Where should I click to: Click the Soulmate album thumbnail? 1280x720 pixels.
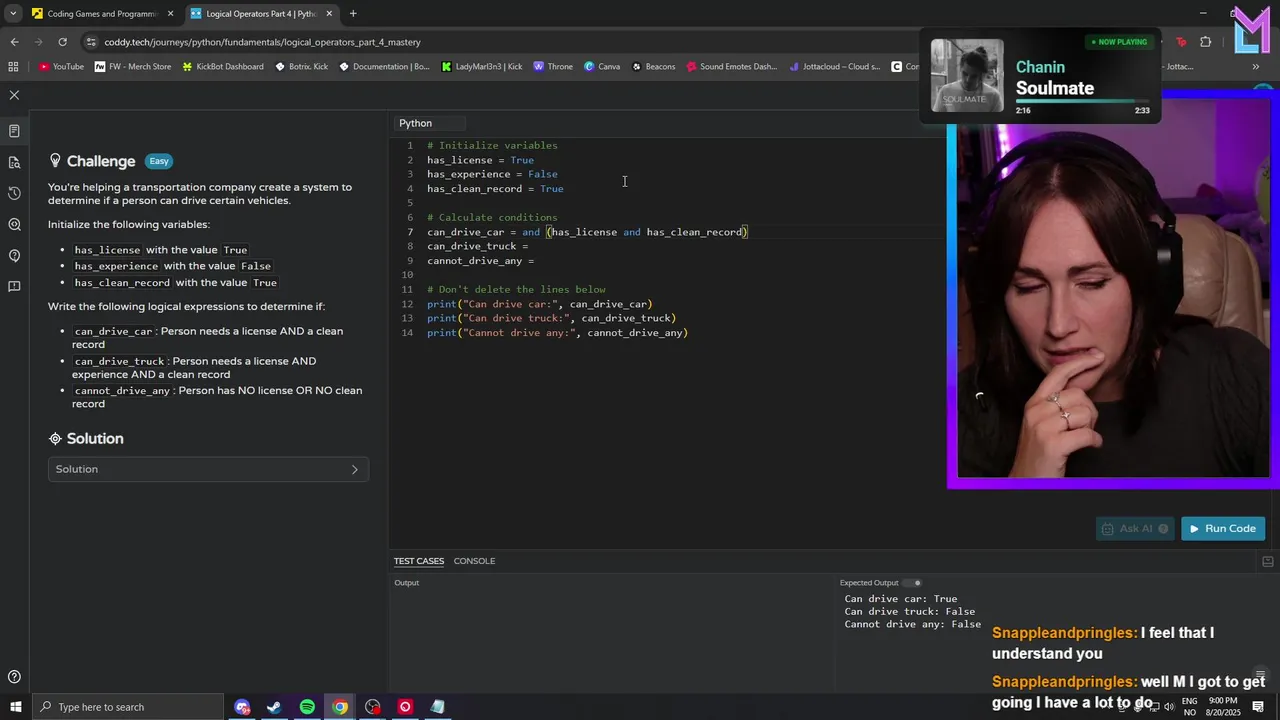coord(967,75)
